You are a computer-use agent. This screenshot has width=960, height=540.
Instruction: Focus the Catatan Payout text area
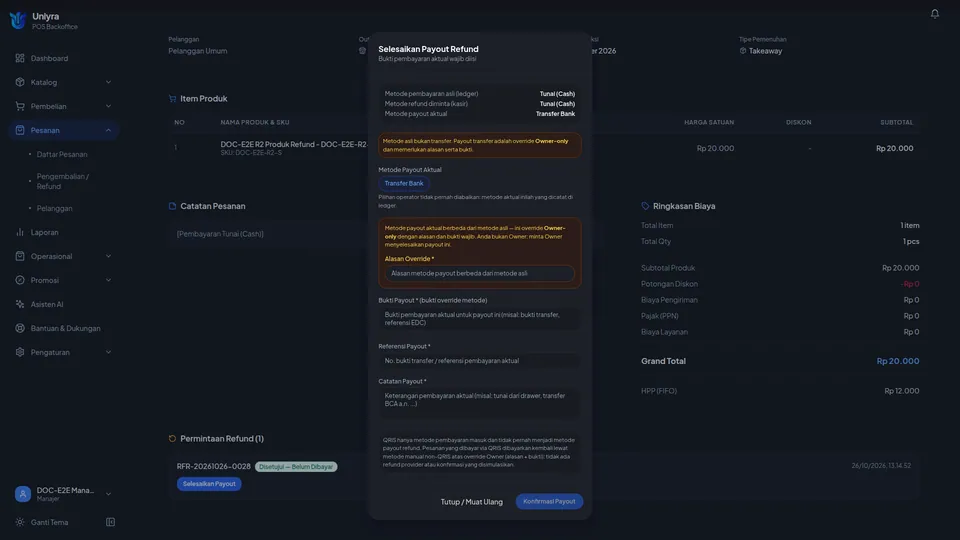(479, 402)
